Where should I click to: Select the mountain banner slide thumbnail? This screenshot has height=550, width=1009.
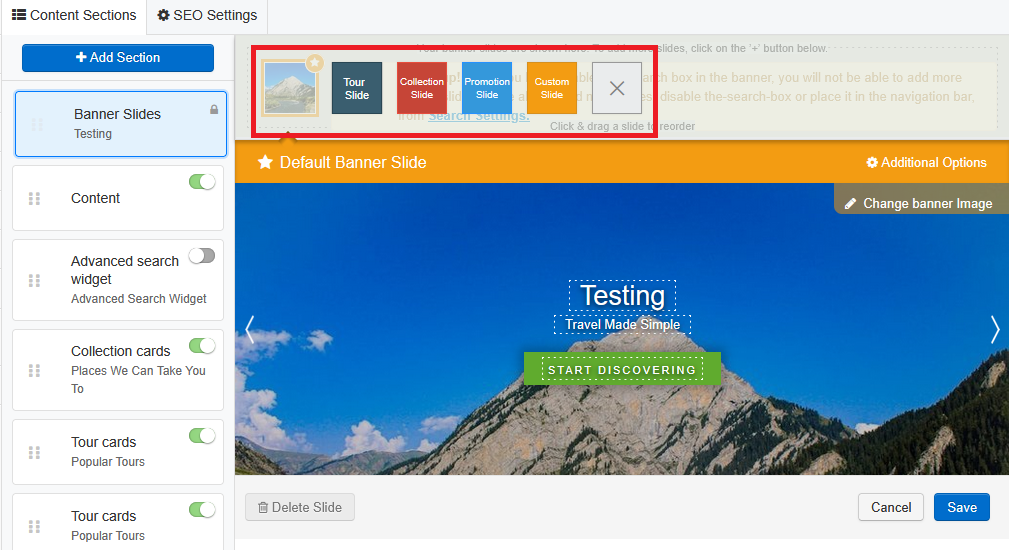coord(290,88)
